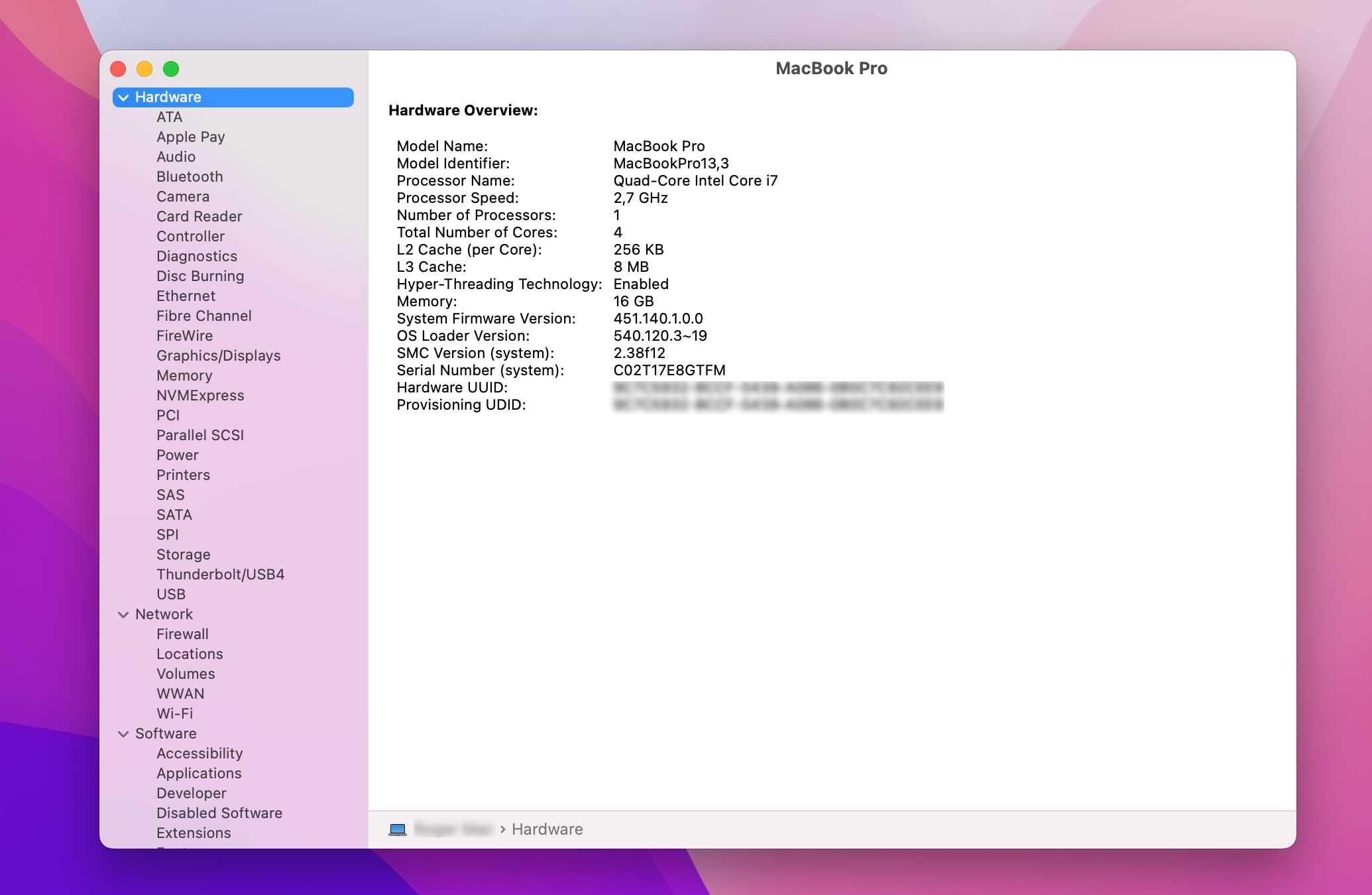Open the Wi-Fi entry

click(x=175, y=714)
